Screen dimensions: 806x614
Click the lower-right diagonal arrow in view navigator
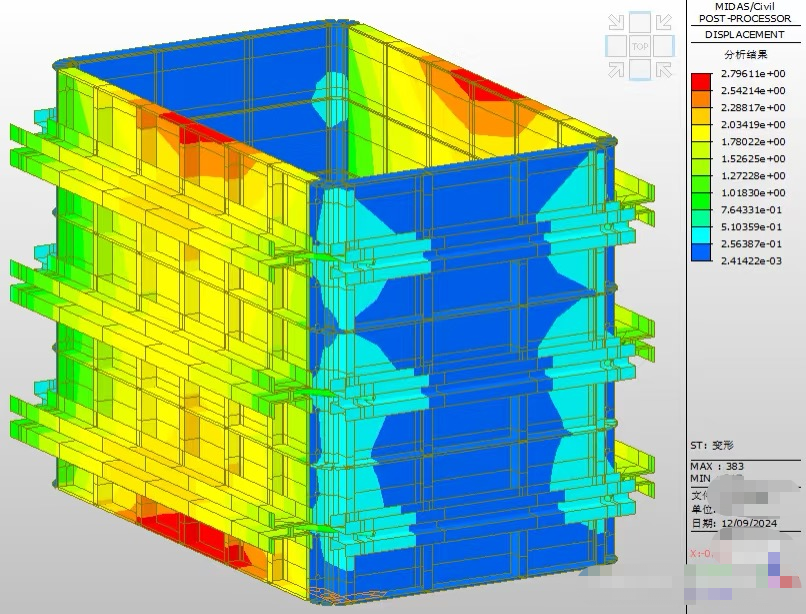(664, 70)
